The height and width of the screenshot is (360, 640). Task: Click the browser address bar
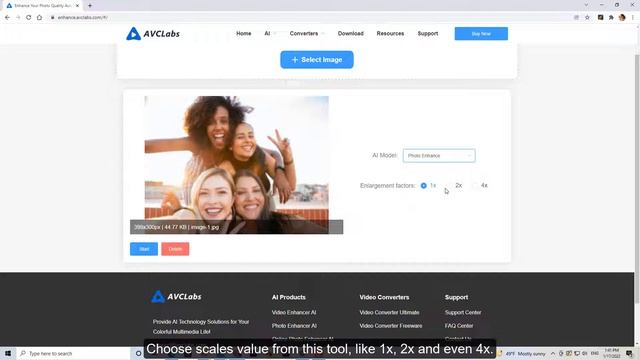point(310,18)
